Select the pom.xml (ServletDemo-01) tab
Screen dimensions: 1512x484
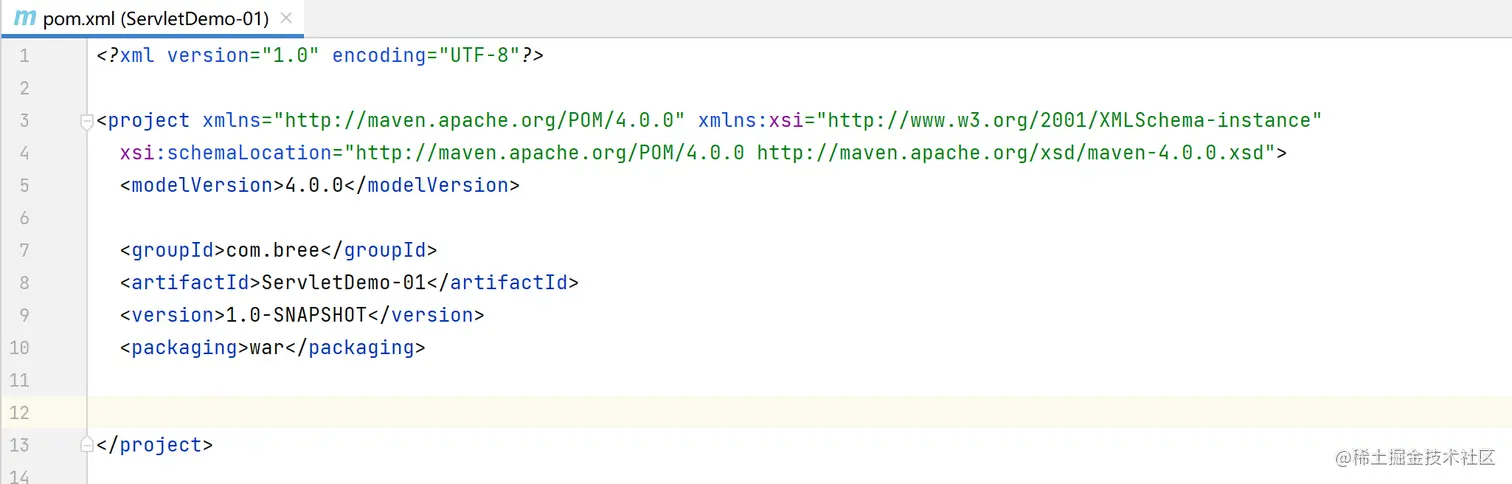point(154,19)
